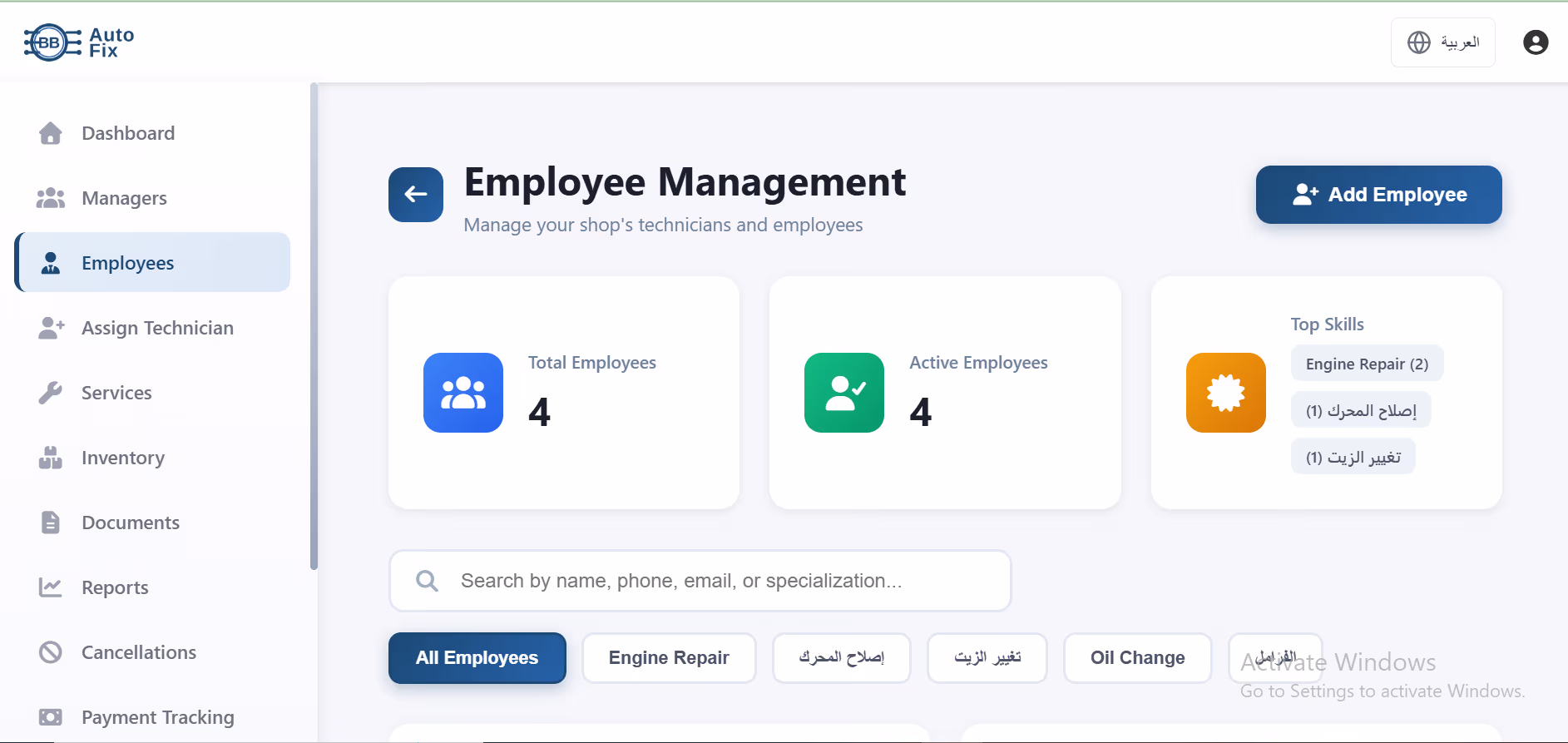Click the Cancellations ban icon
Viewport: 1568px width, 743px height.
(x=51, y=652)
